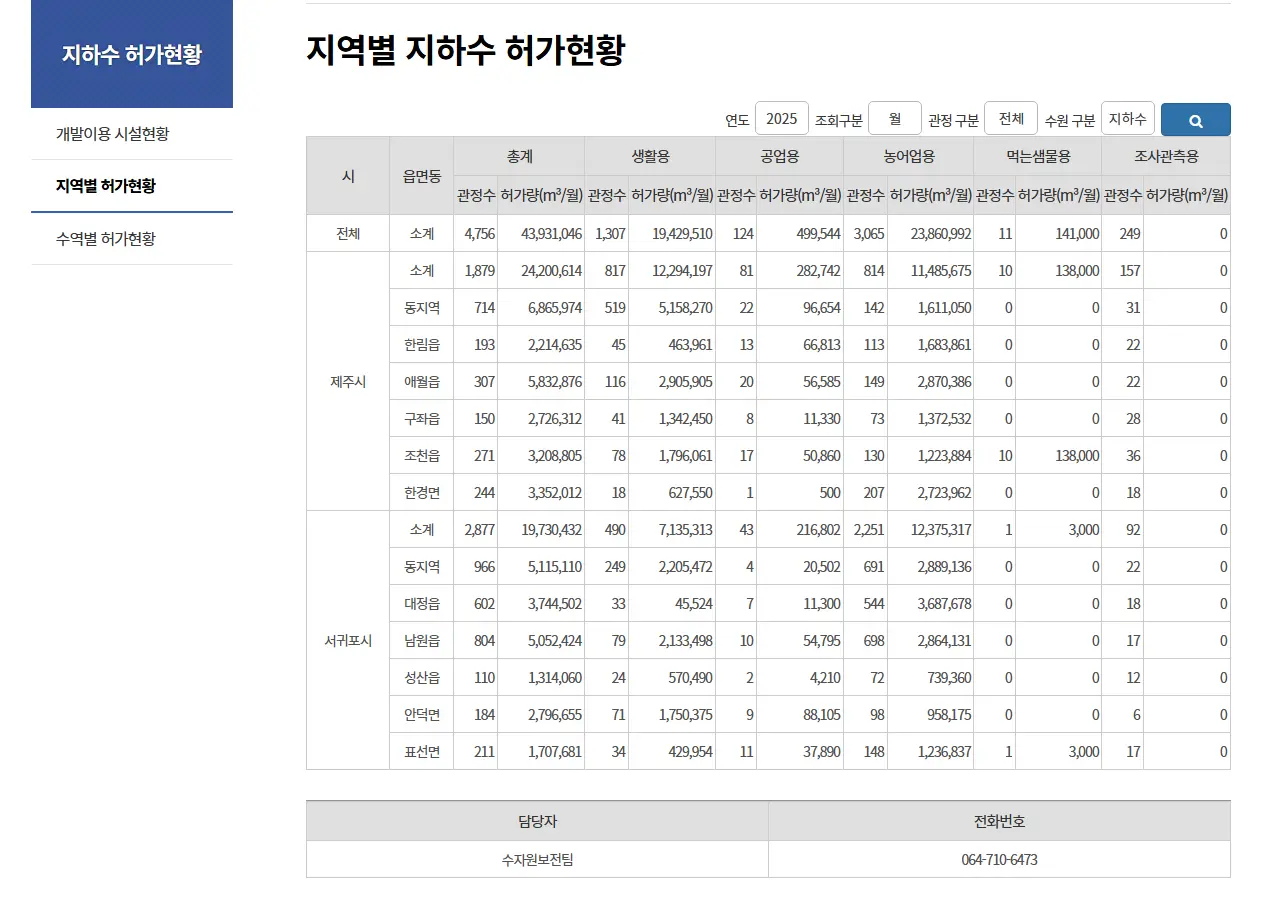This screenshot has width=1262, height=897.
Task: Open the 수원 구분 dropdown showing 지하수
Action: 1128,118
